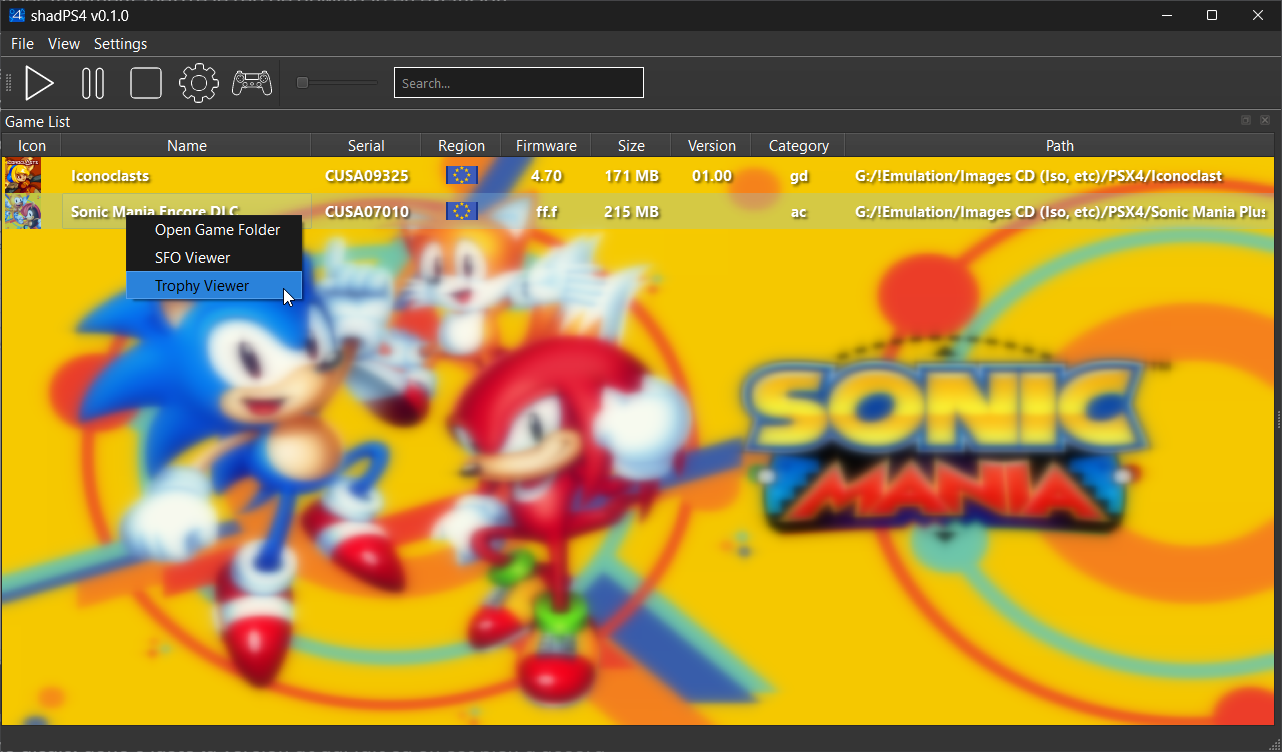This screenshot has height=752, width=1282.
Task: Open the Settings menu
Action: click(120, 44)
